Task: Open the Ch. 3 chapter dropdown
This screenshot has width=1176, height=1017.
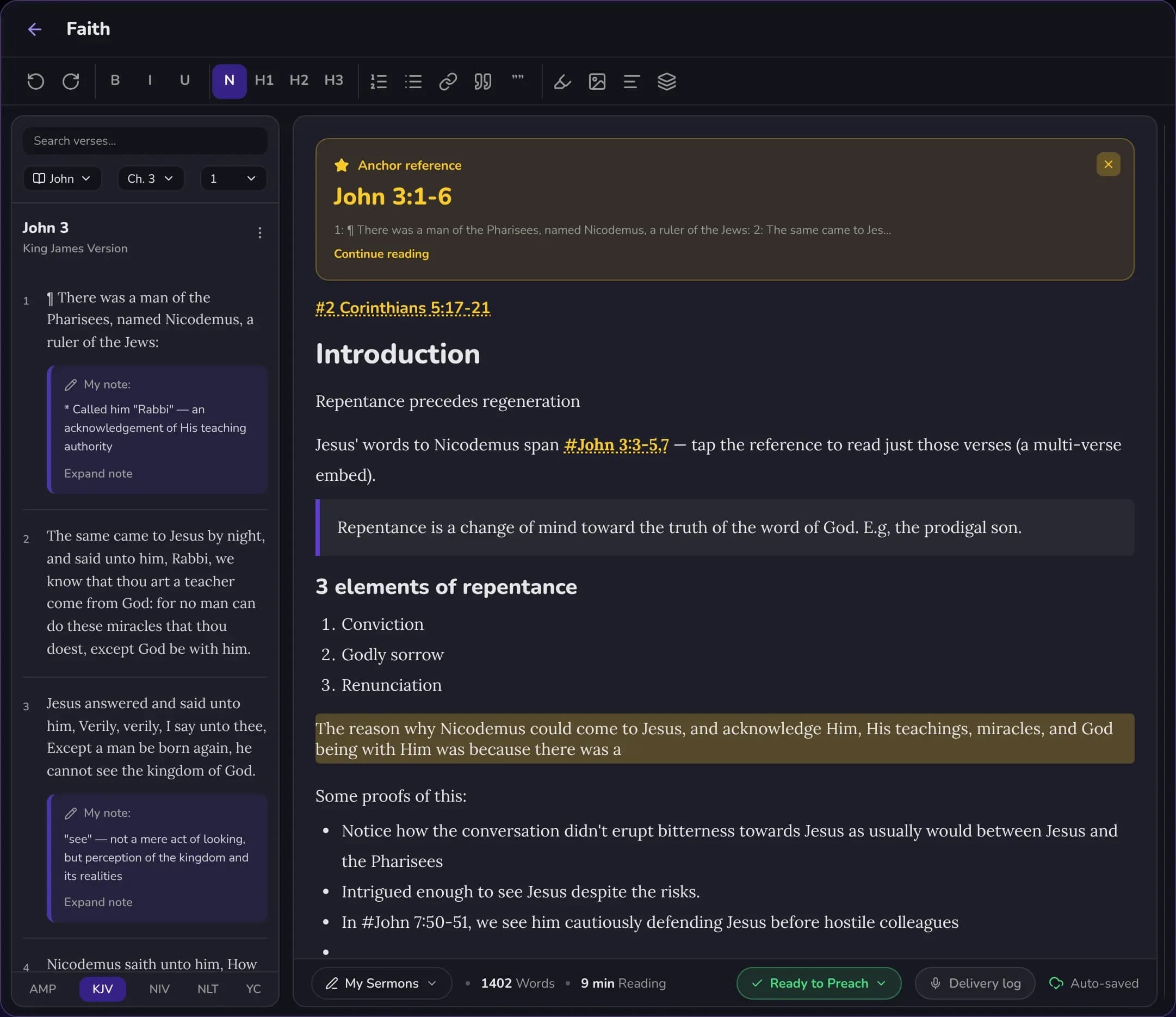Action: click(151, 179)
